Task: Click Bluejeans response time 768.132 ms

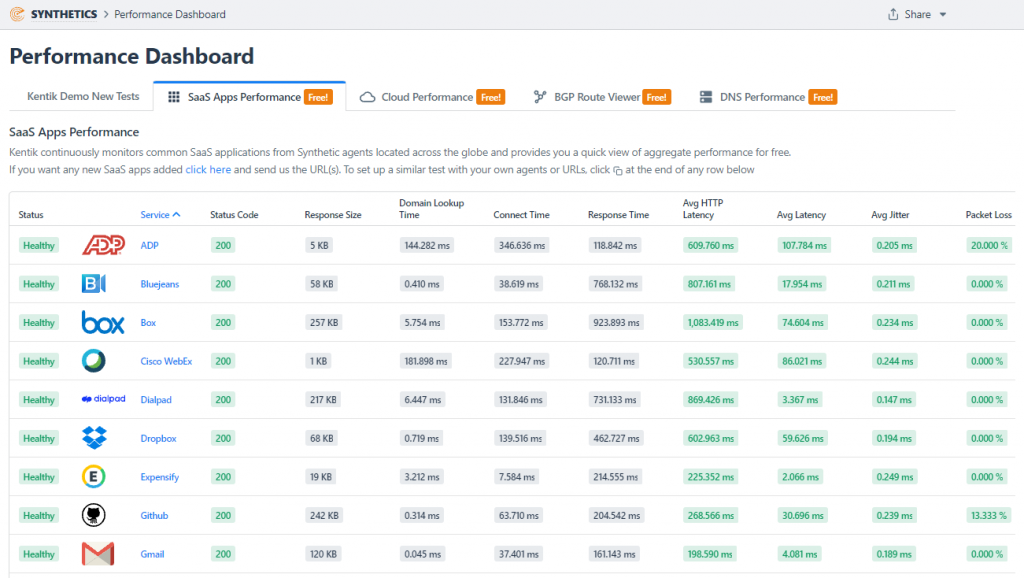Action: click(x=615, y=284)
